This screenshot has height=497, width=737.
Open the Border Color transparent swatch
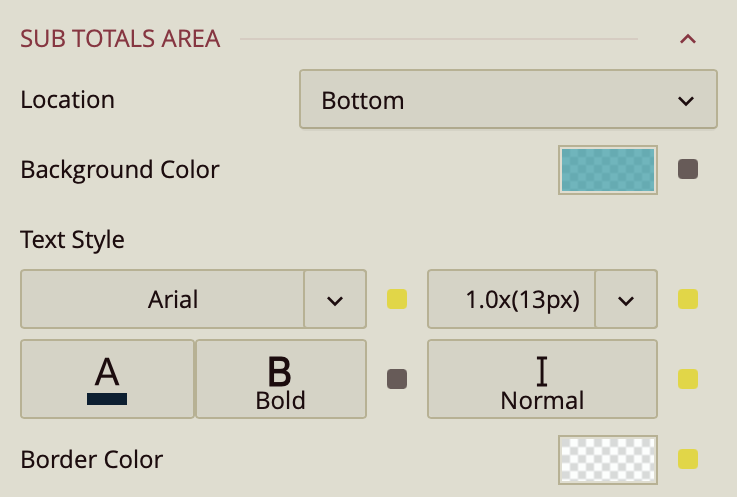click(608, 459)
